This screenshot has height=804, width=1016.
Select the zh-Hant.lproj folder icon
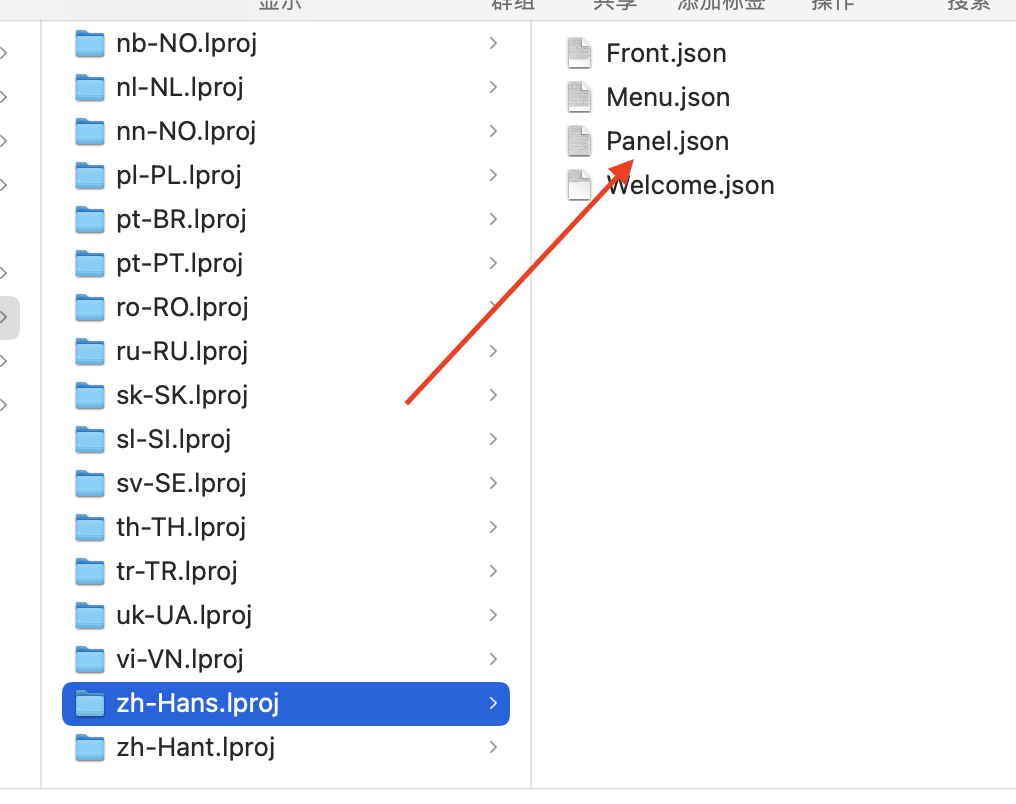point(89,747)
